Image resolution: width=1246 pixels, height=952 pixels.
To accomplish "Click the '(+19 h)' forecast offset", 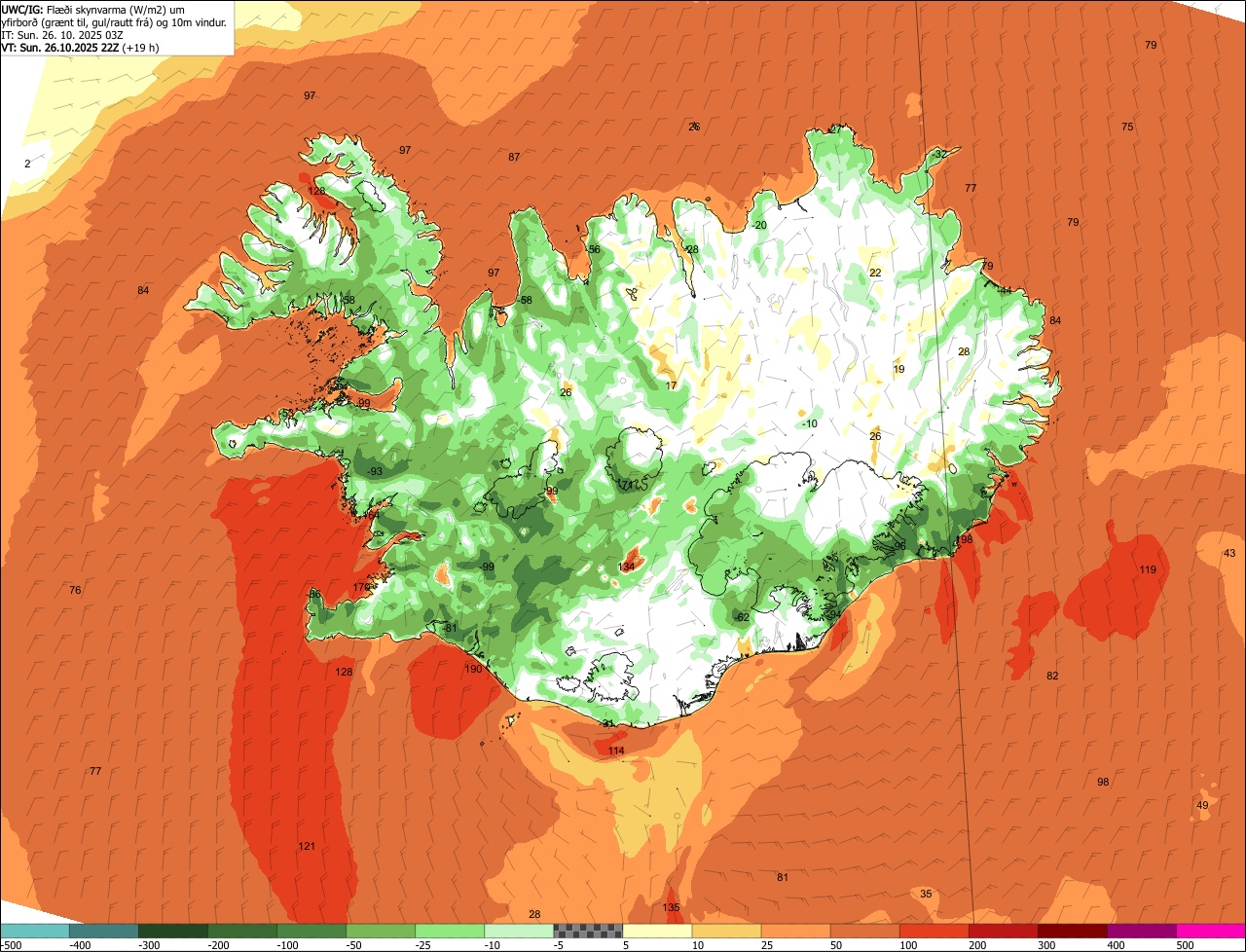I will (142, 47).
